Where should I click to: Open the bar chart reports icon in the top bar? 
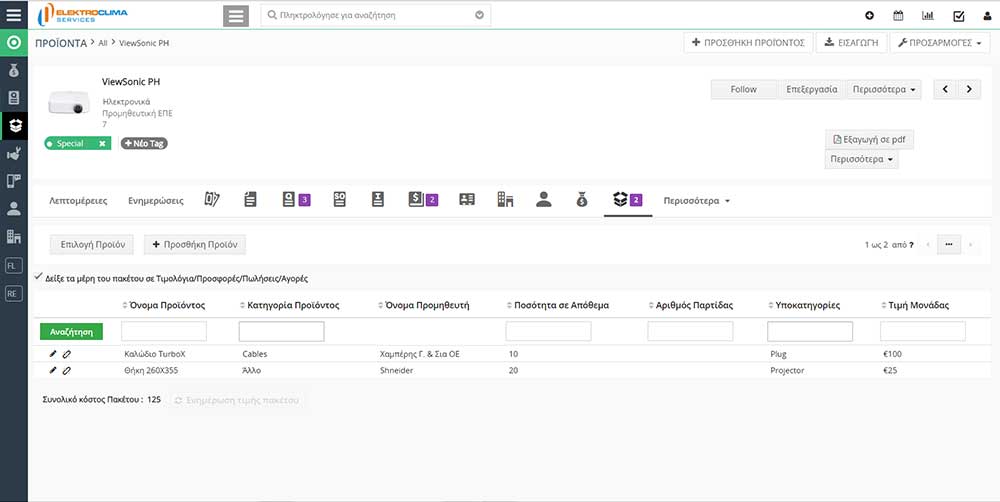pos(928,16)
